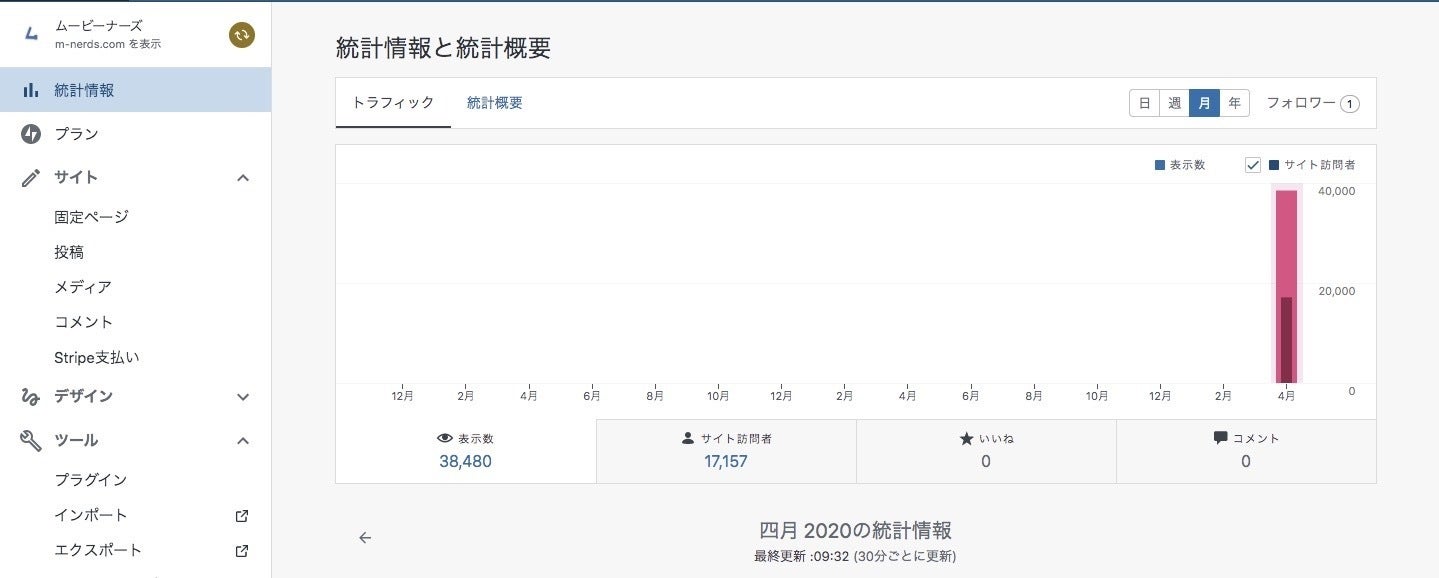Go to previous month with the back arrow

pyautogui.click(x=365, y=538)
